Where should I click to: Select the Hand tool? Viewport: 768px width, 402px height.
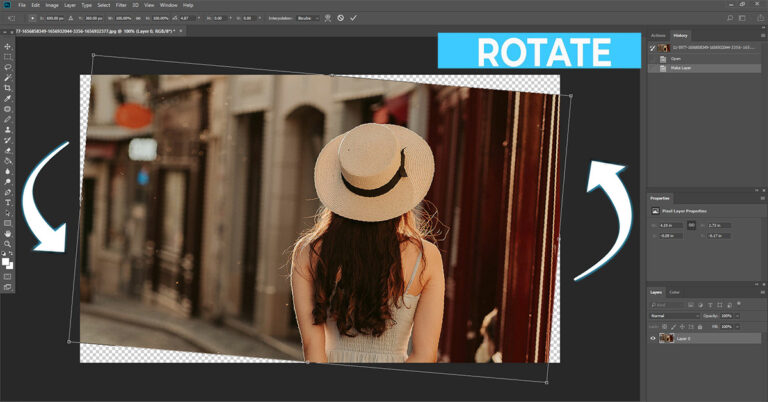point(8,233)
